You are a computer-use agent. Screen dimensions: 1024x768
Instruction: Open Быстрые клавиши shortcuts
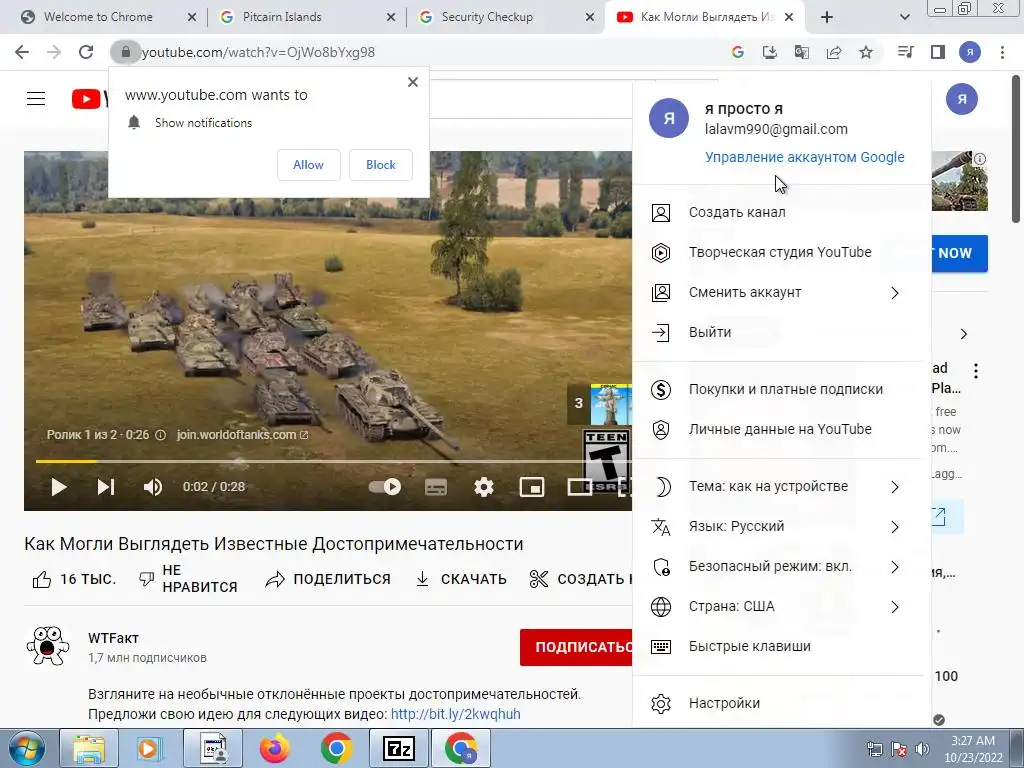tap(782, 647)
